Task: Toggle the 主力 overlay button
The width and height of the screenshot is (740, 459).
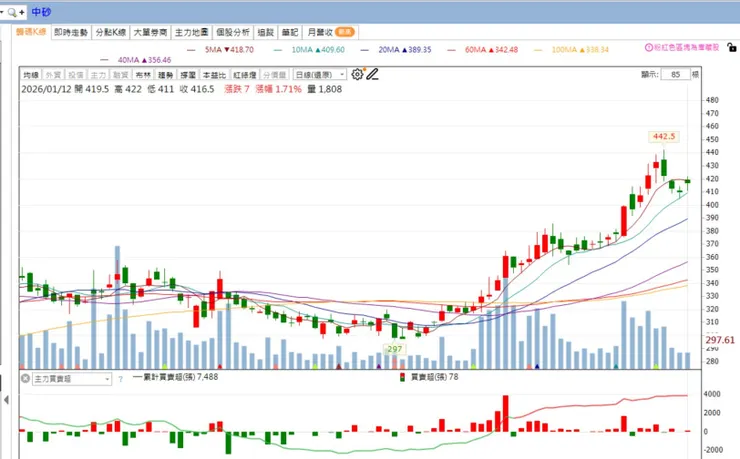Action: pyautogui.click(x=98, y=75)
